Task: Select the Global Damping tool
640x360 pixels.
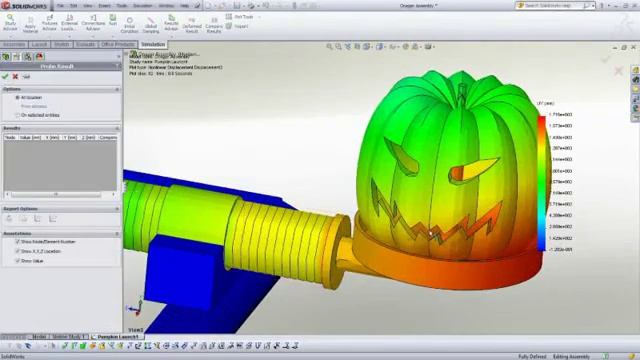Action: (x=151, y=25)
